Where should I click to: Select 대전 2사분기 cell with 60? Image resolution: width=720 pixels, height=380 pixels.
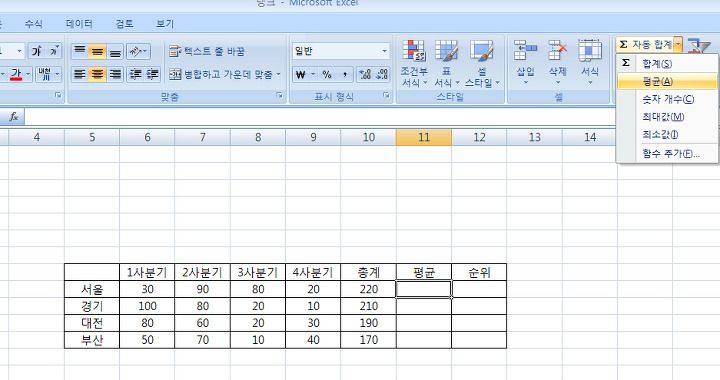[202, 323]
